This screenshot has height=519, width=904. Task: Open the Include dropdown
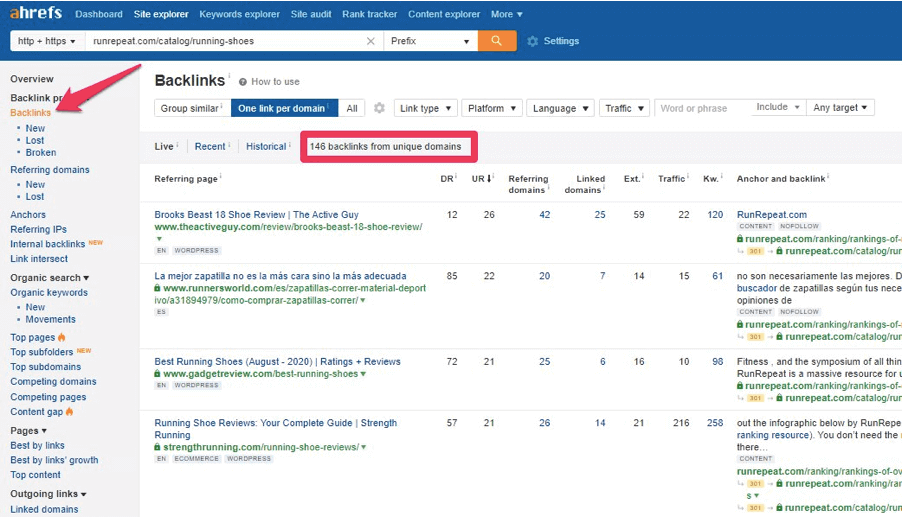(x=778, y=107)
